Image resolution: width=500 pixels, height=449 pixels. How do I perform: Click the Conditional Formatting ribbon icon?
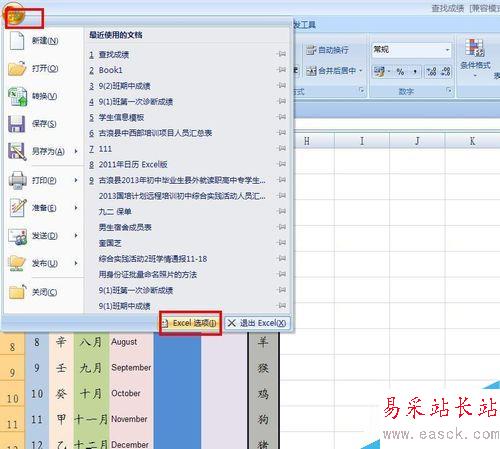pos(475,47)
